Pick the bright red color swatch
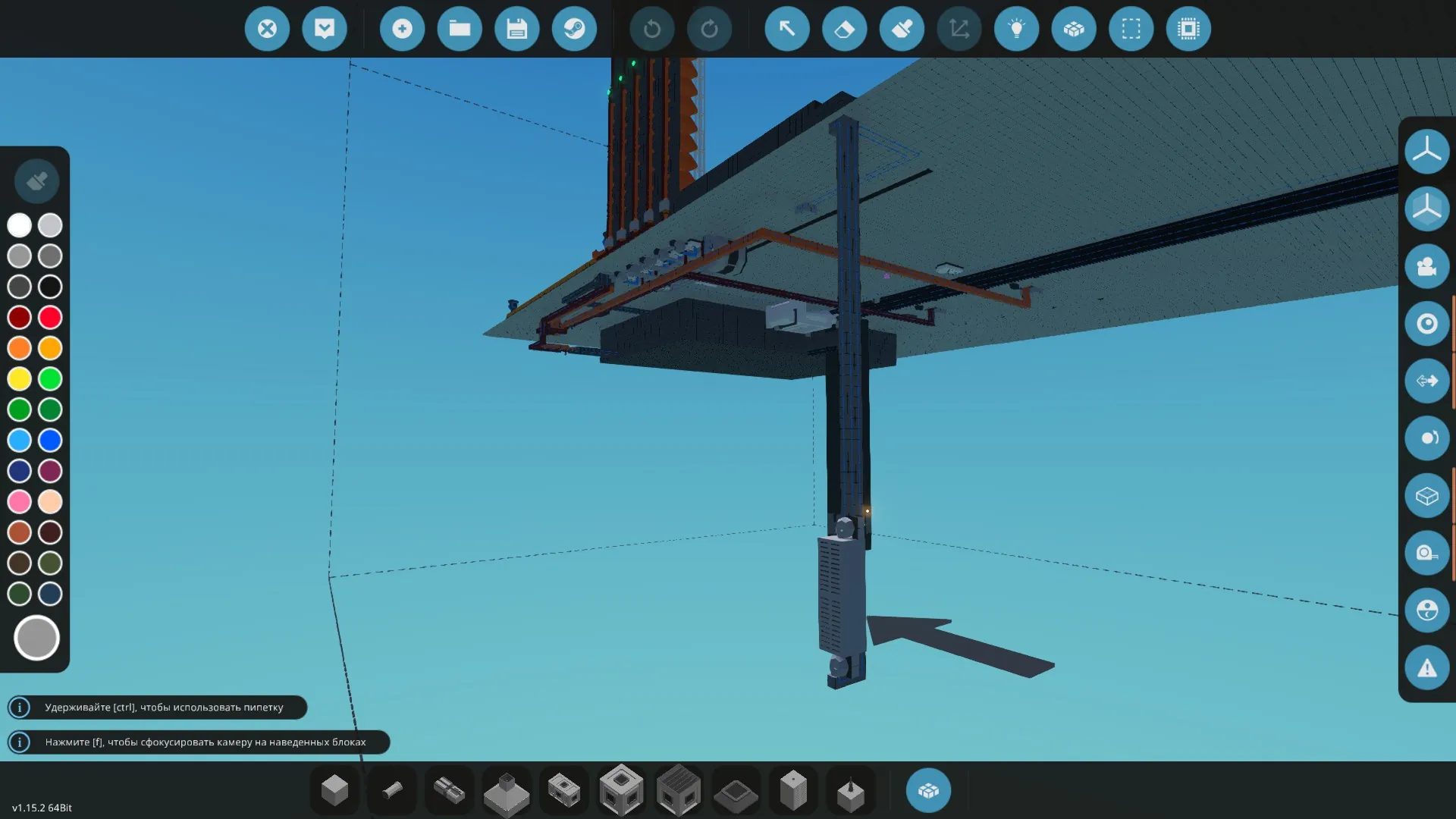 tap(50, 317)
